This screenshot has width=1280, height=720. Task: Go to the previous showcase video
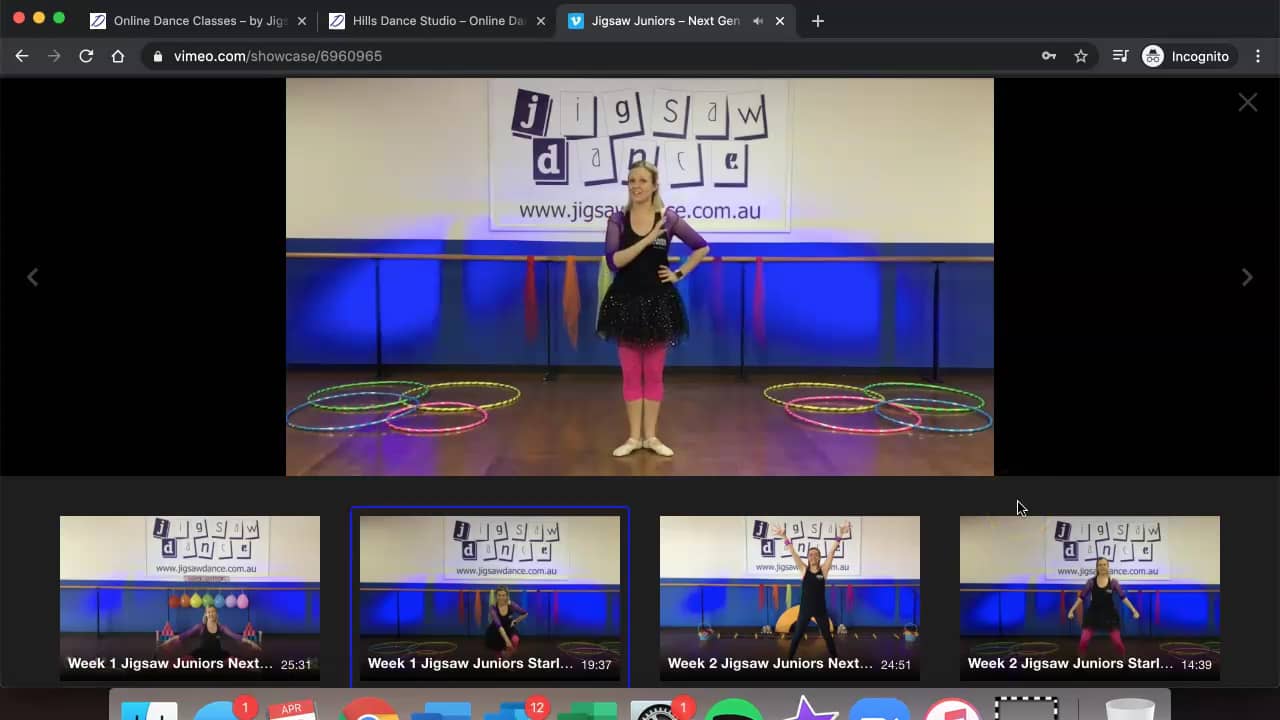point(32,277)
